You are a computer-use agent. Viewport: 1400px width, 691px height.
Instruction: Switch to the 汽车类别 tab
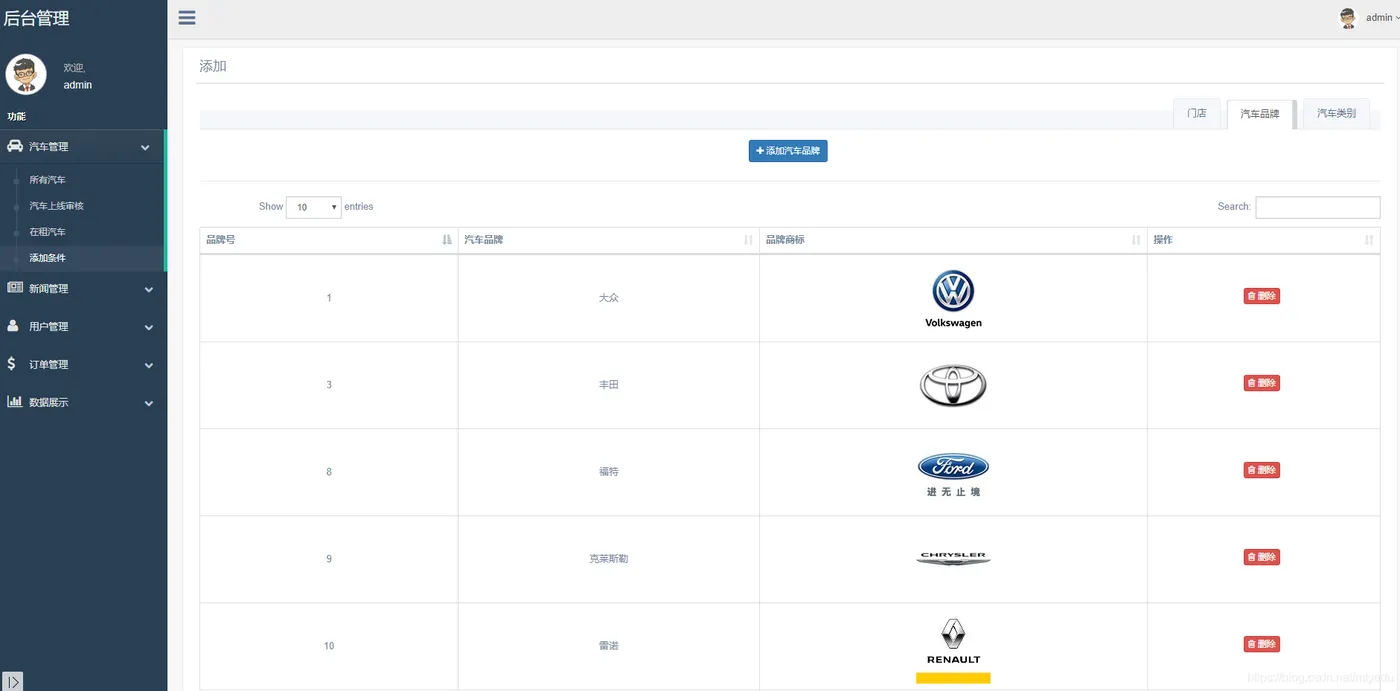point(1336,113)
